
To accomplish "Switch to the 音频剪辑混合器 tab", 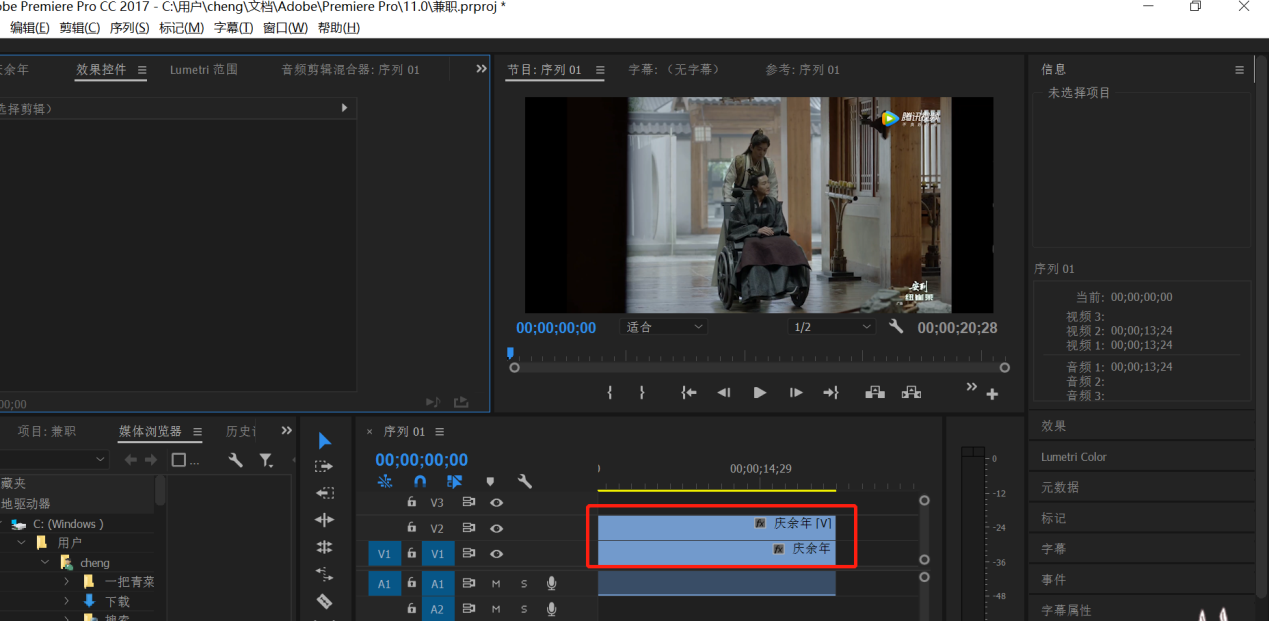I will point(351,70).
